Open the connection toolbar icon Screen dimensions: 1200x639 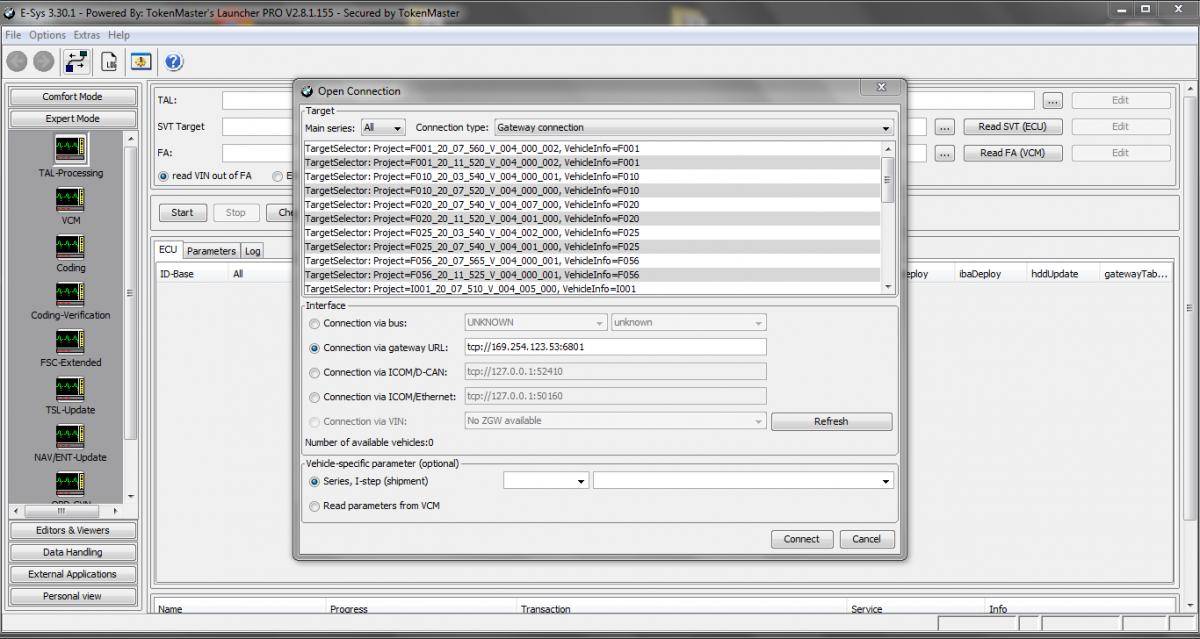point(76,62)
